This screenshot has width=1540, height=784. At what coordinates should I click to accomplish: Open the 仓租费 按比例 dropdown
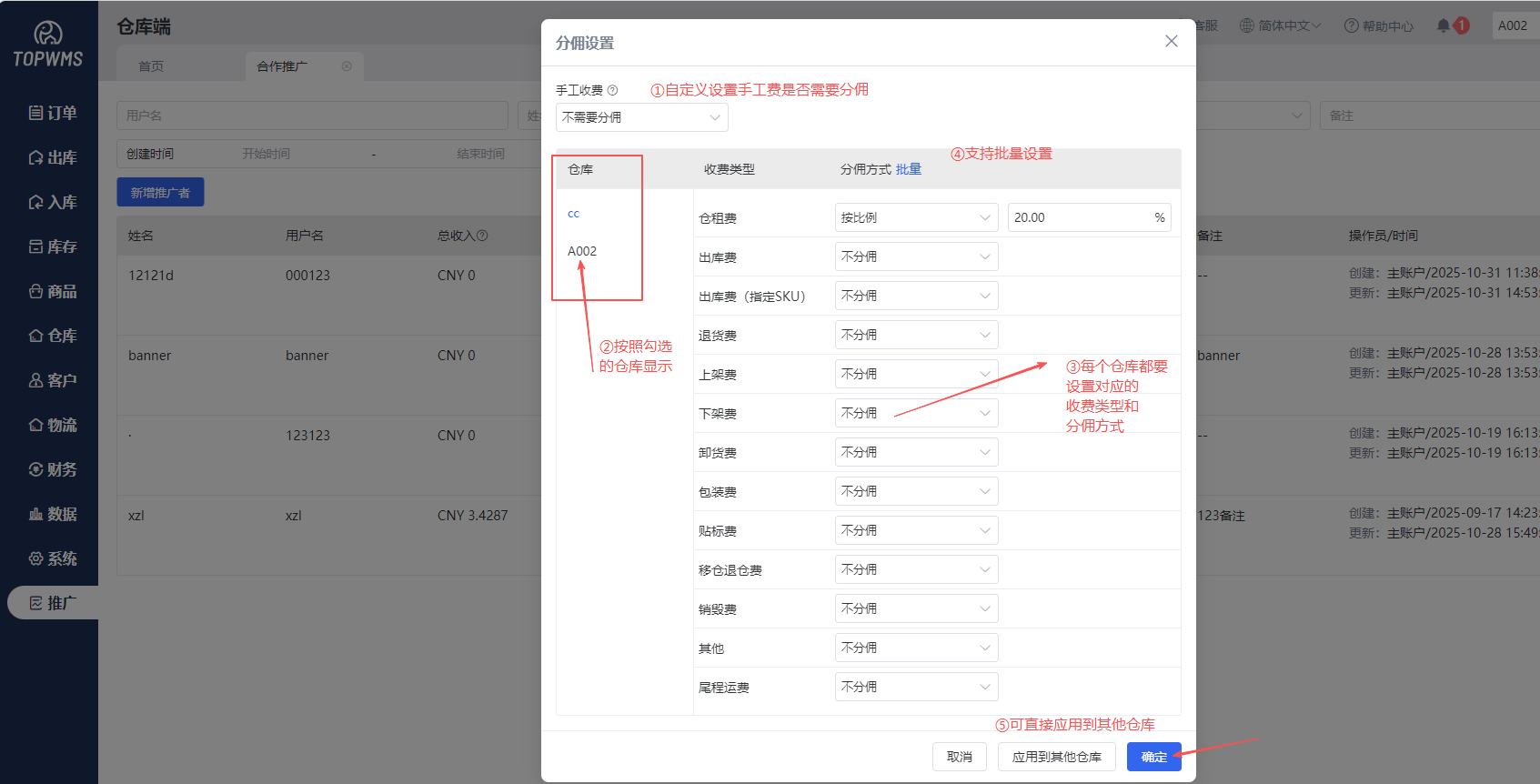point(915,217)
